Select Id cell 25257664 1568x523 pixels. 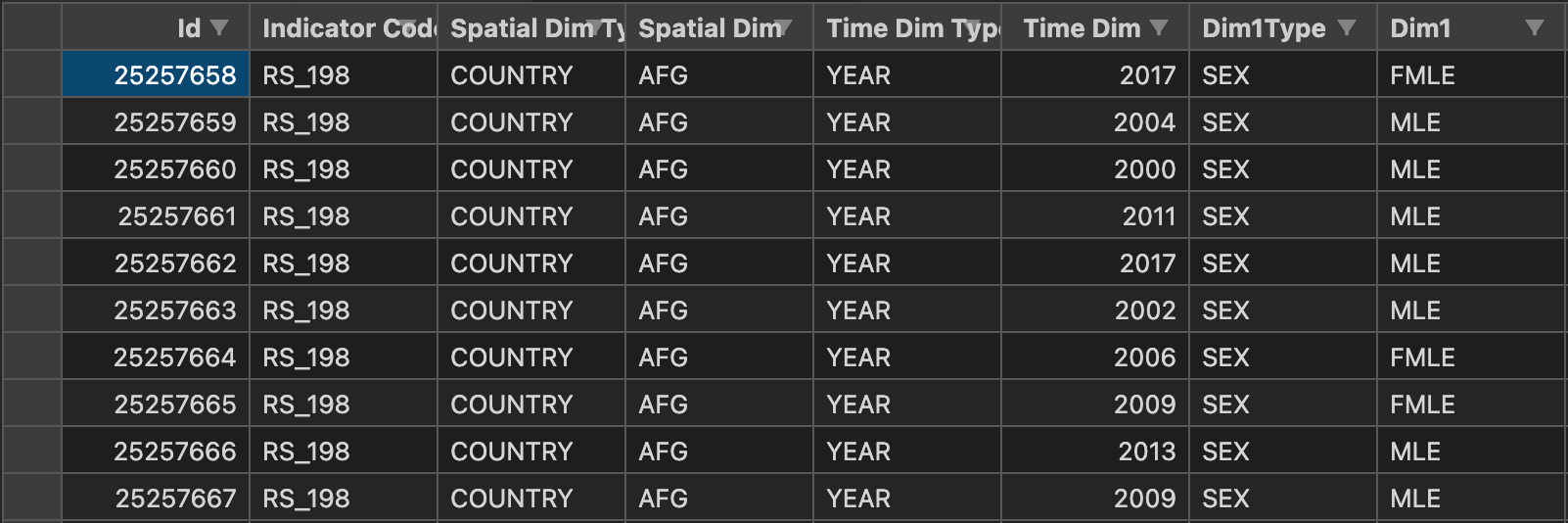(156, 357)
